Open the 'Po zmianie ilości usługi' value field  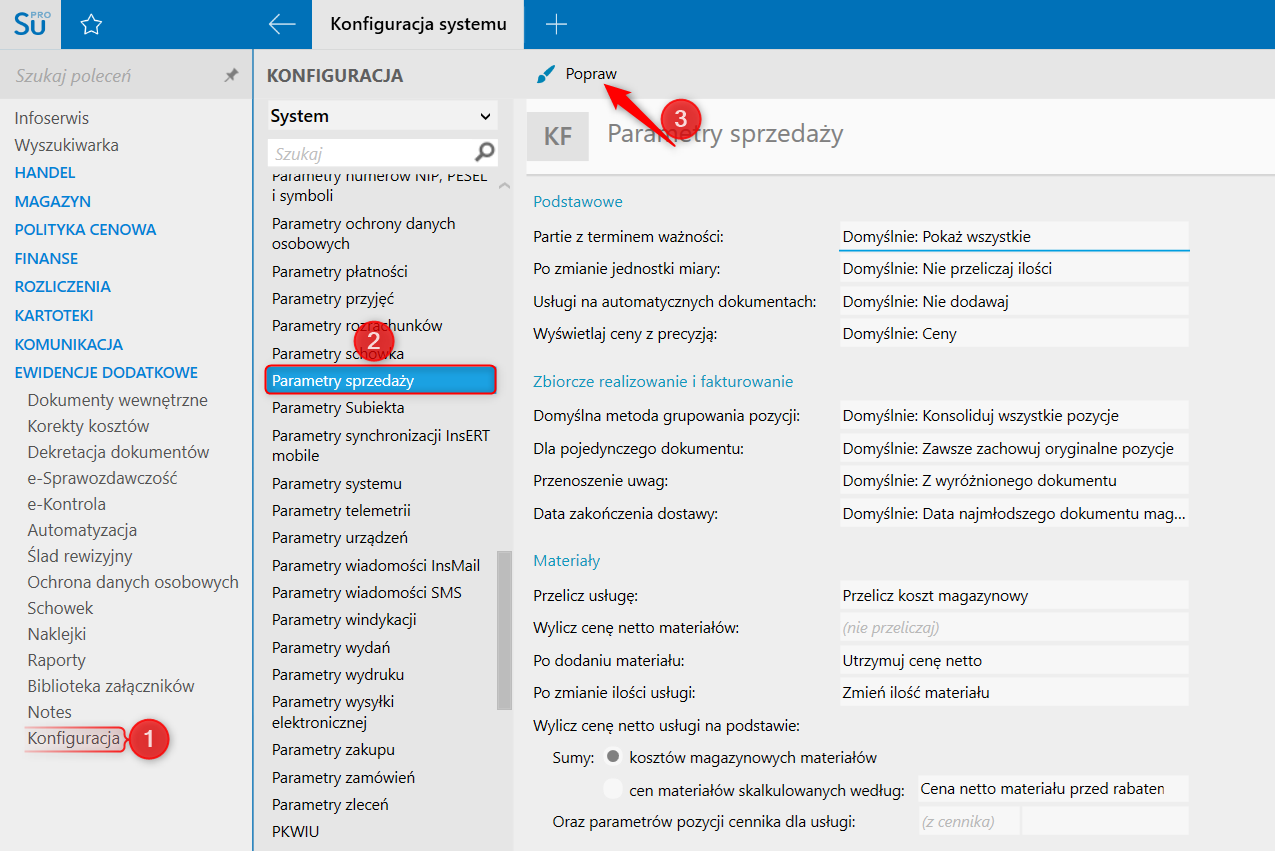1014,692
